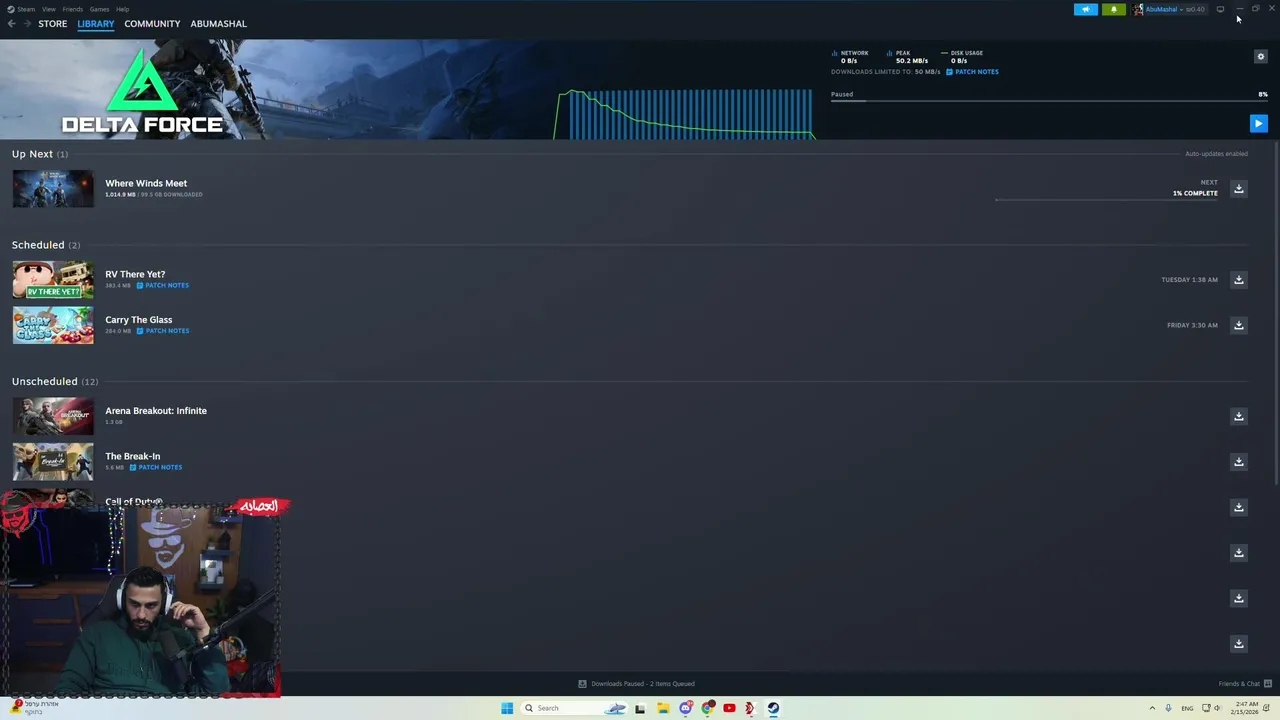The width and height of the screenshot is (1280, 720).
Task: Click the Delta Force banner logo
Action: point(142,92)
